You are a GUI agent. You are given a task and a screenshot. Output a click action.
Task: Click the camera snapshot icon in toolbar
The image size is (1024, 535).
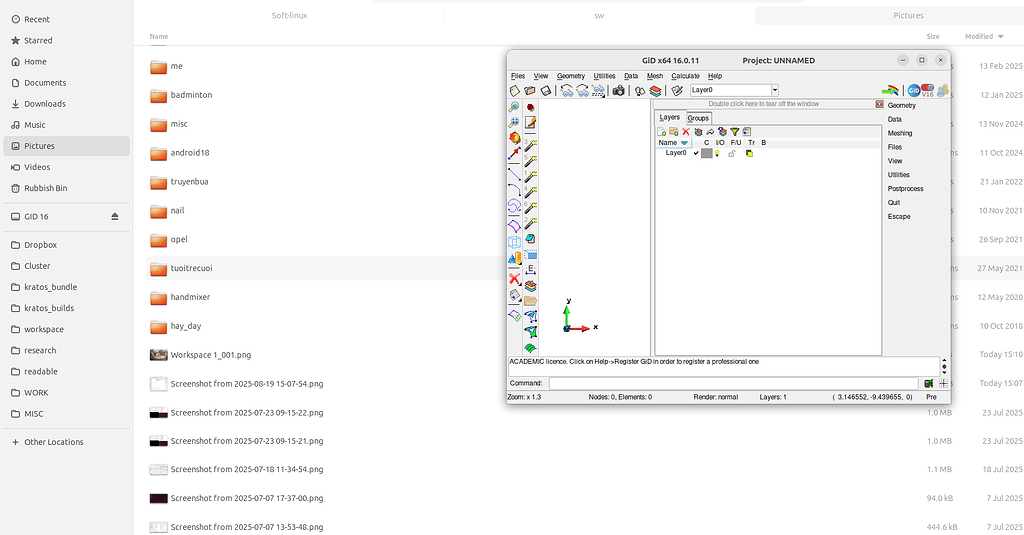619,90
